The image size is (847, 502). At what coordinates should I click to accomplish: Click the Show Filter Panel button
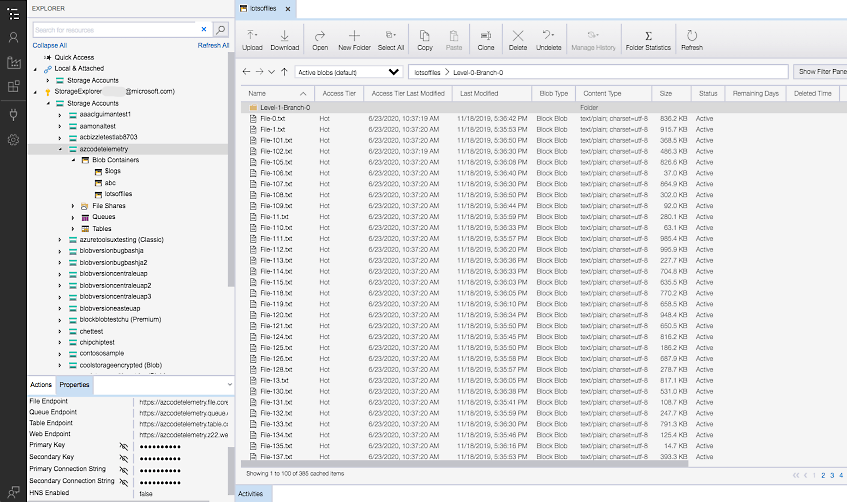820,72
